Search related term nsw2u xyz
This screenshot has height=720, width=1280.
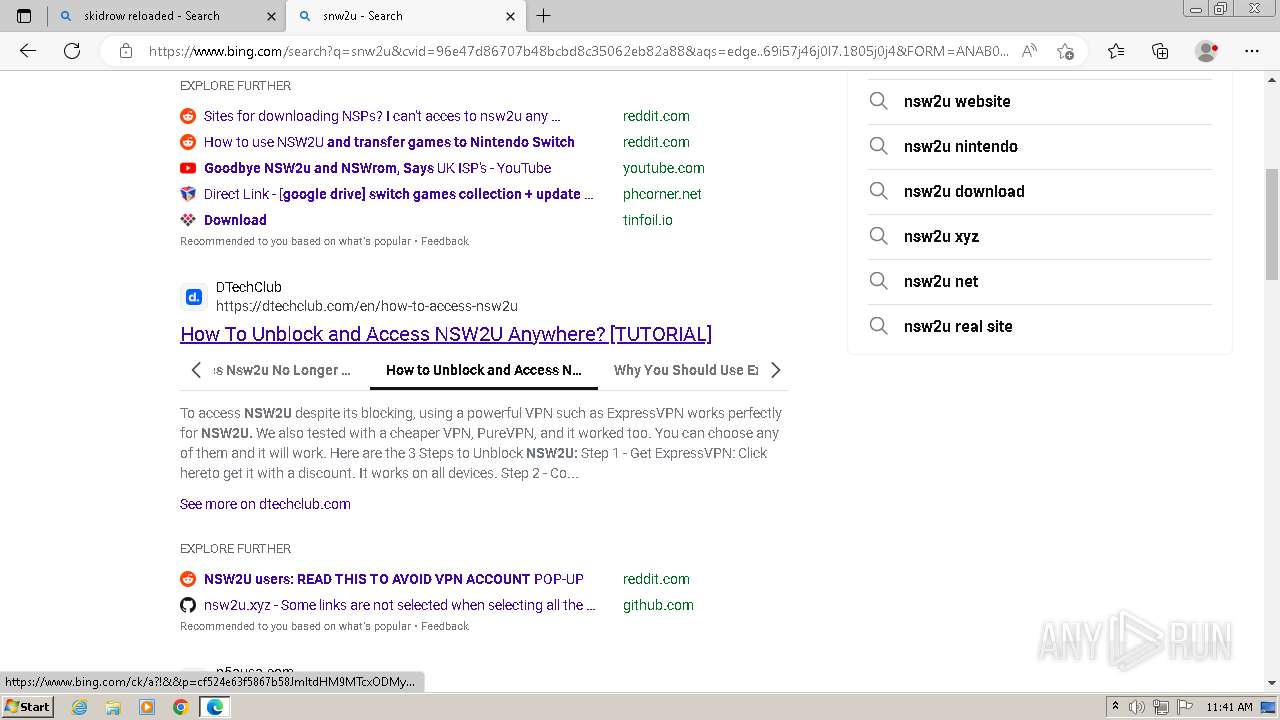click(x=941, y=236)
